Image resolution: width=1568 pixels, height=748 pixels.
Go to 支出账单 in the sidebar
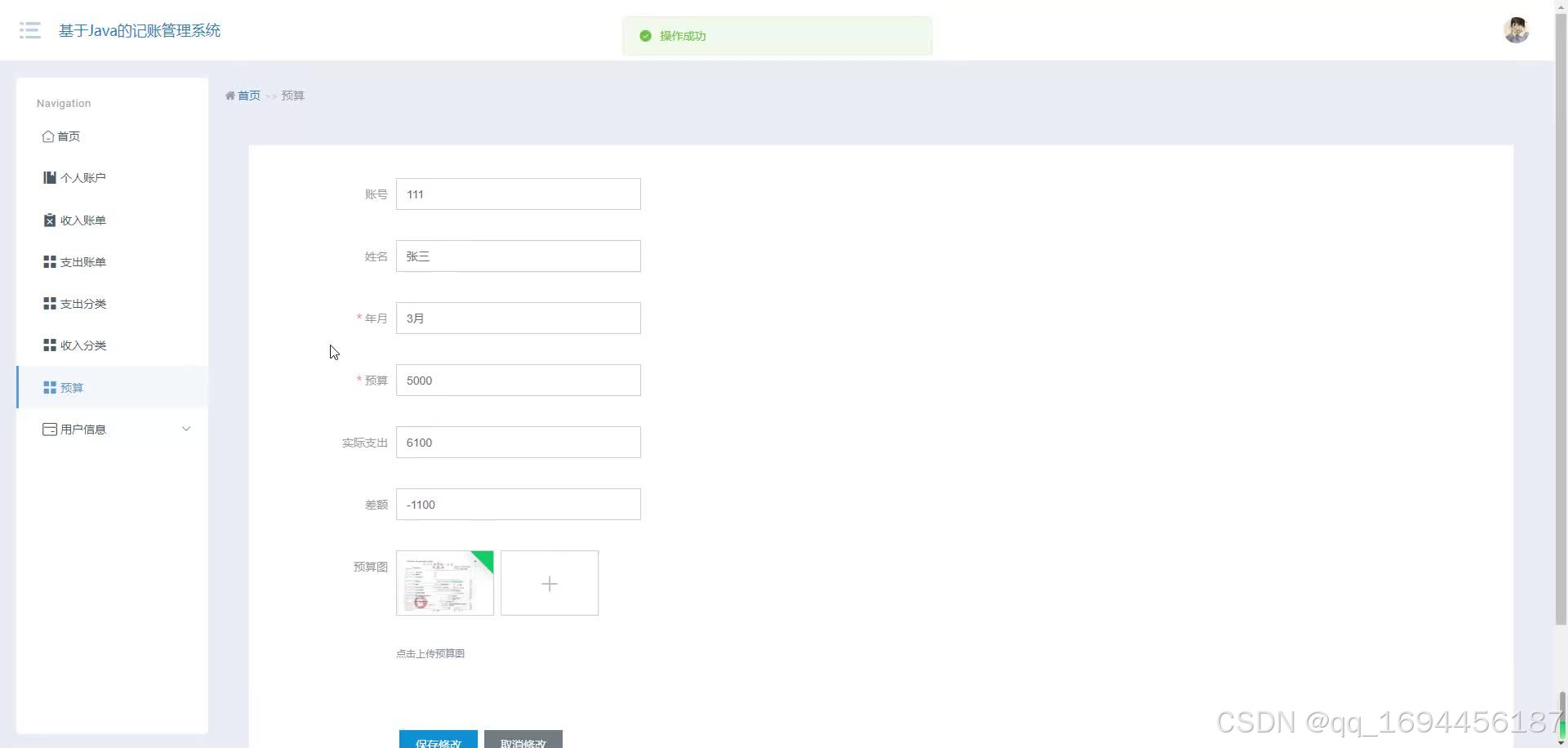pos(112,262)
